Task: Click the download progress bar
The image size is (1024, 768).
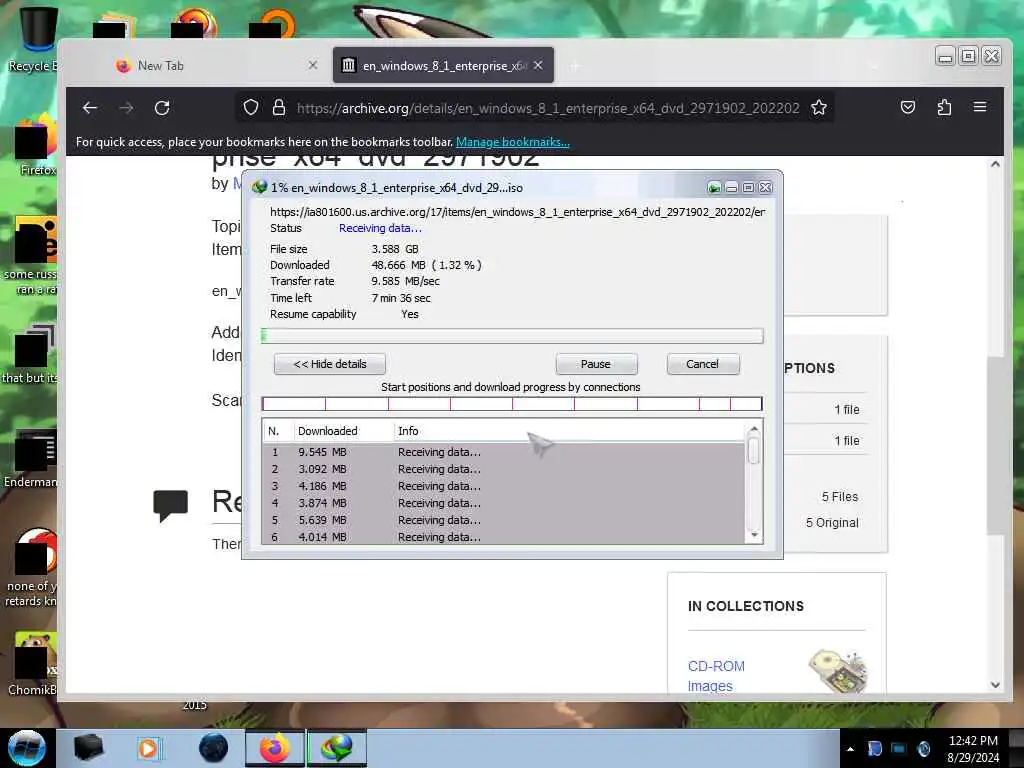Action: pos(512,336)
